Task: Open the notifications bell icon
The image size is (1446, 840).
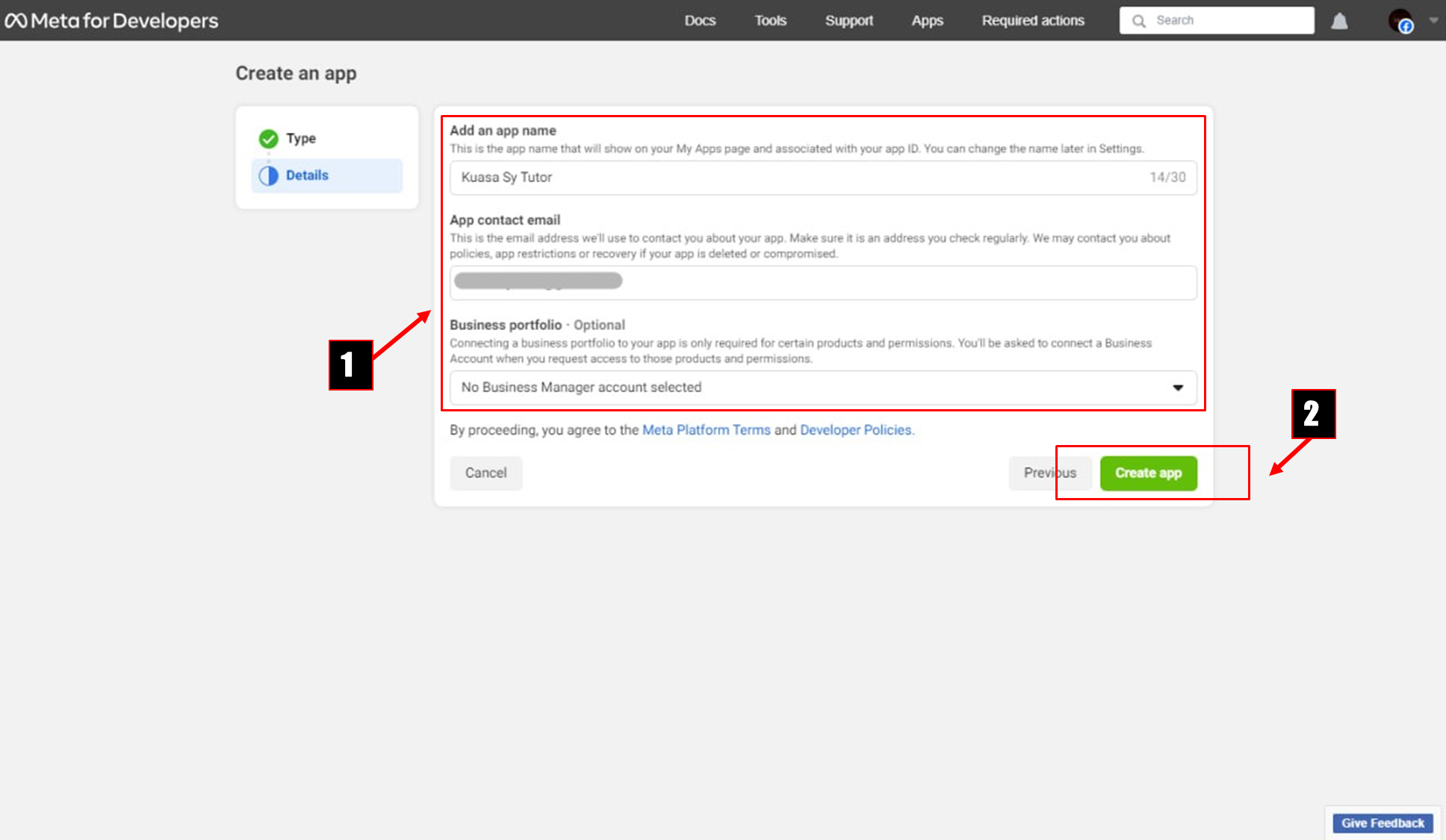Action: 1339,21
